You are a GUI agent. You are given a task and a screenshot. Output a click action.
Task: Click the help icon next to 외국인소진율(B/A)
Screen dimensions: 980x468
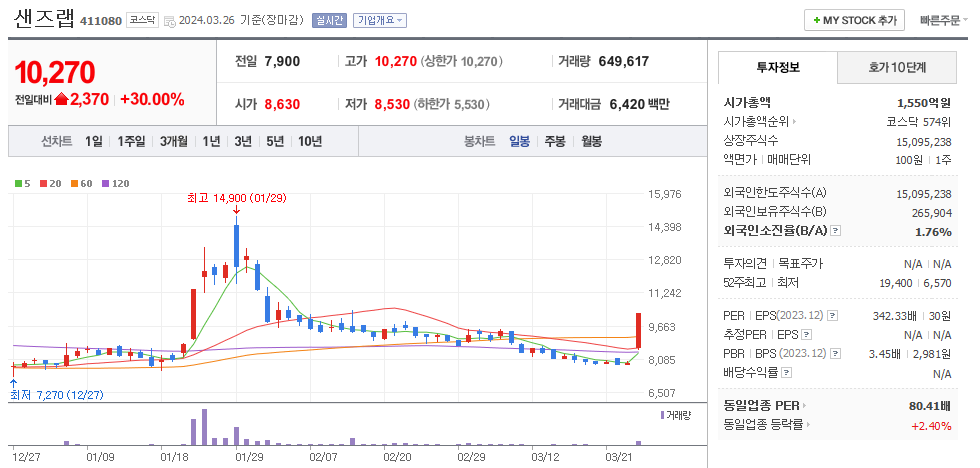click(836, 231)
